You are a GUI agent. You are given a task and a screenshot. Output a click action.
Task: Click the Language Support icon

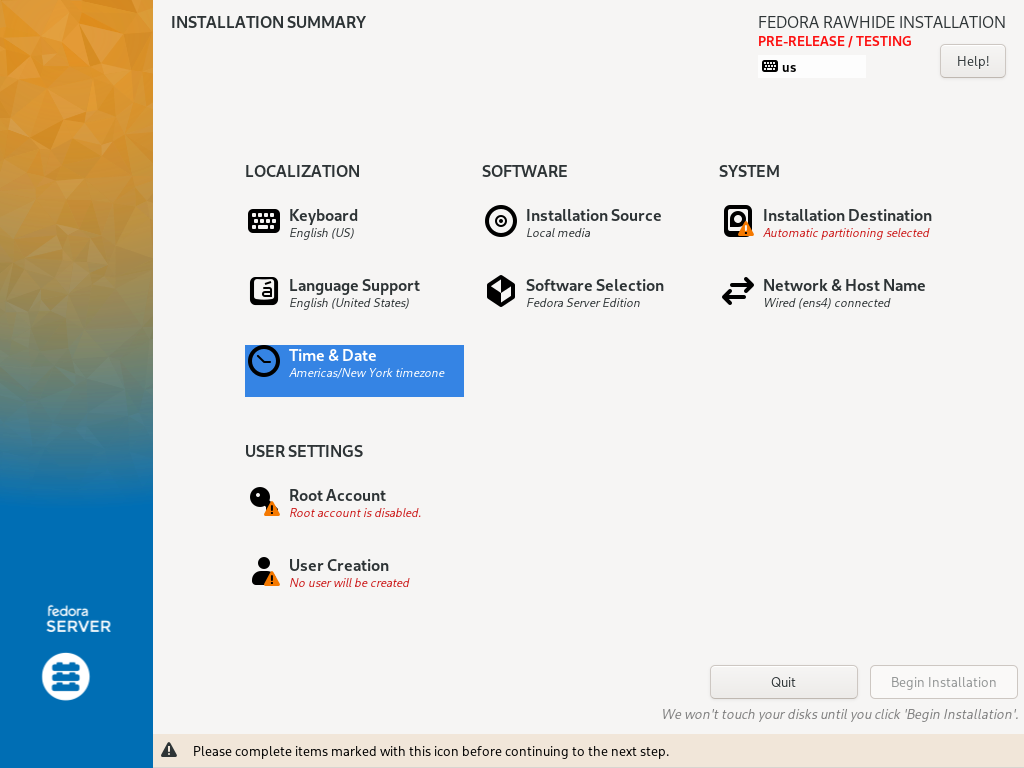click(264, 291)
